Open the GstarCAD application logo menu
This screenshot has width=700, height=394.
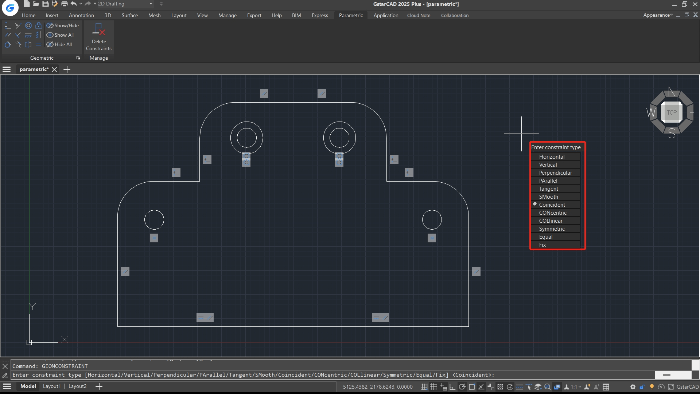point(10,7)
